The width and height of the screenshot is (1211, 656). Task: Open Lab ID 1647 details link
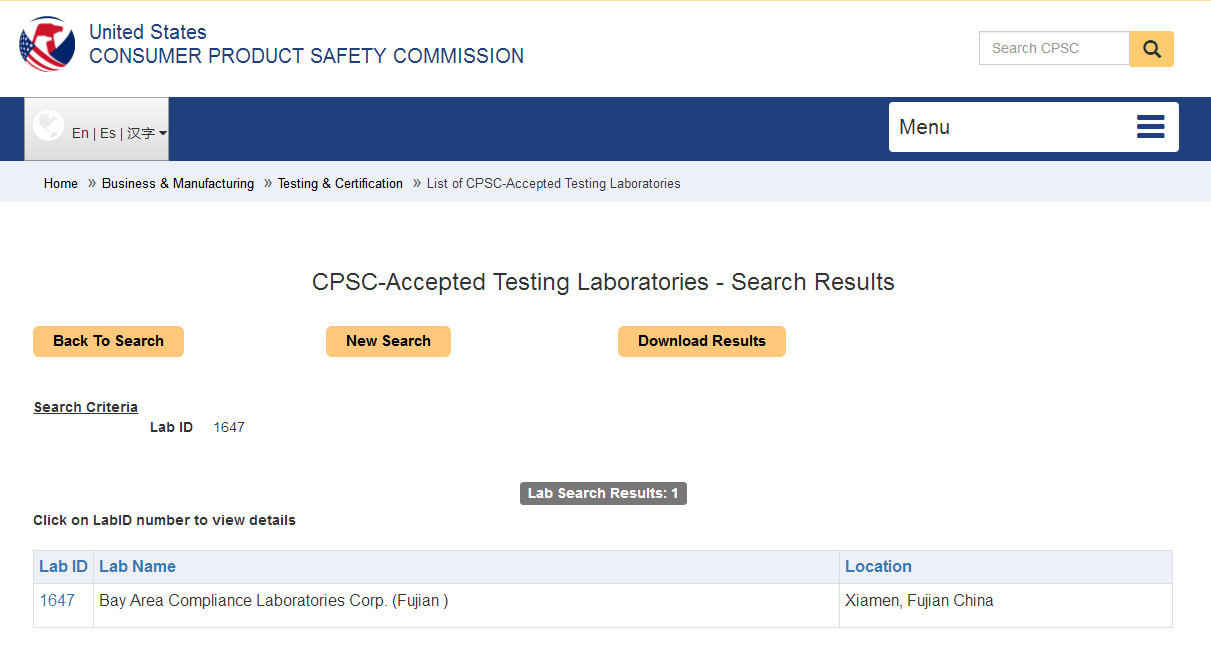[57, 601]
